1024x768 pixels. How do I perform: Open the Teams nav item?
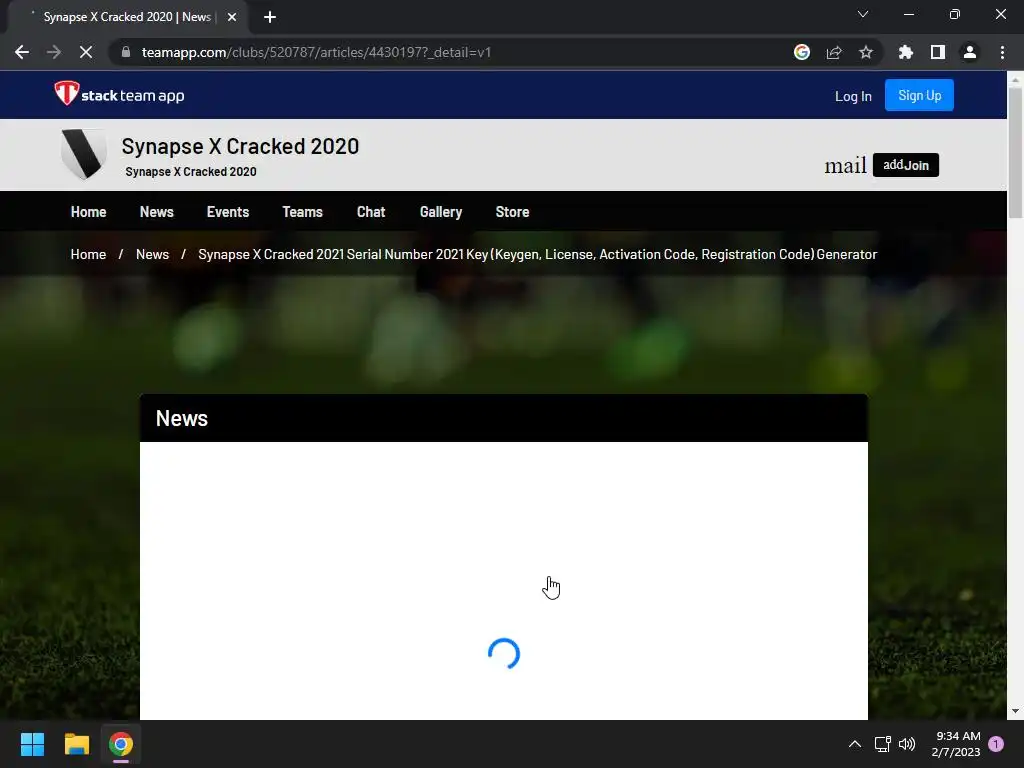point(302,212)
